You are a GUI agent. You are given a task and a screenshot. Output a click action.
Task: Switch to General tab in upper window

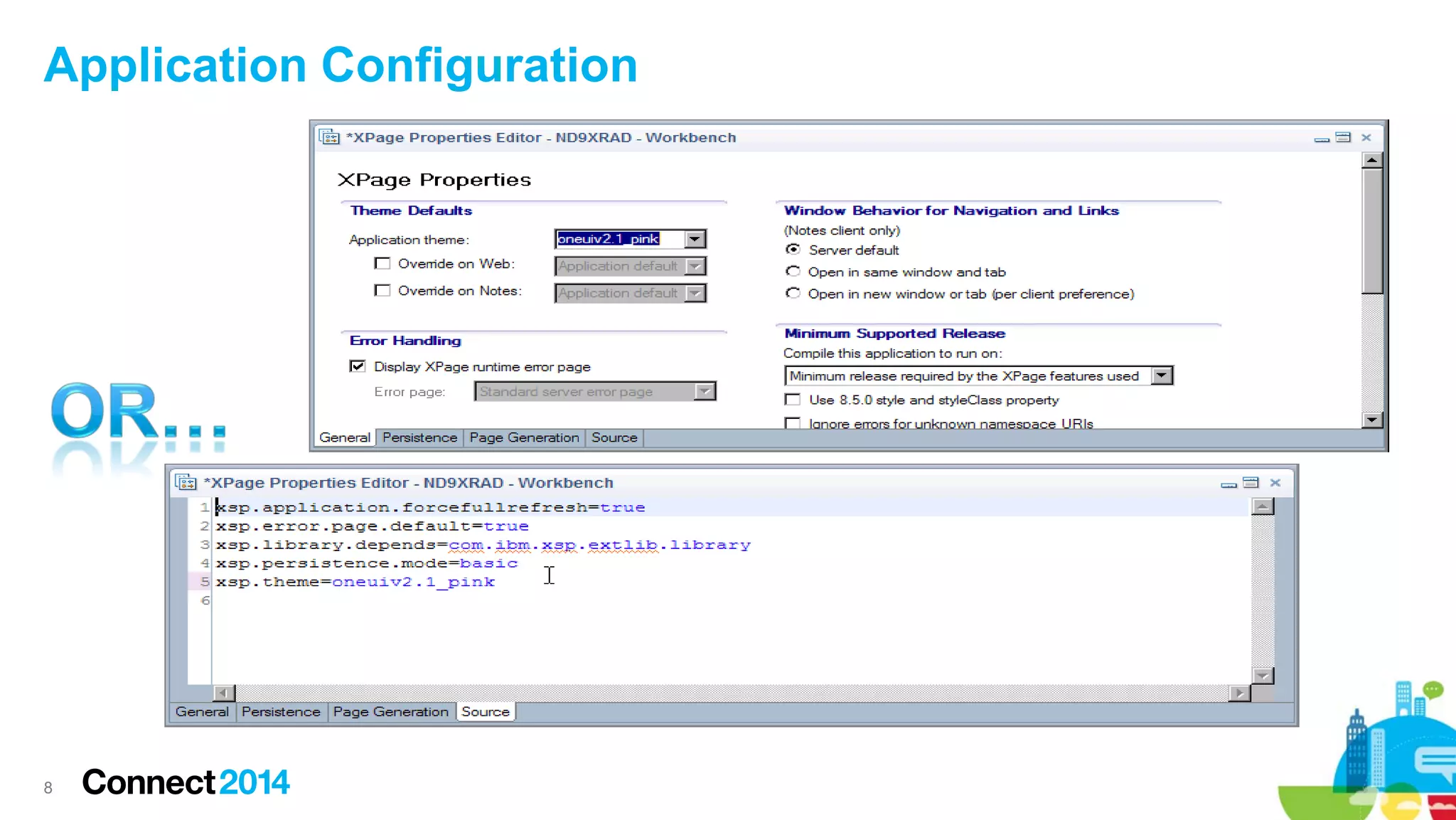345,437
